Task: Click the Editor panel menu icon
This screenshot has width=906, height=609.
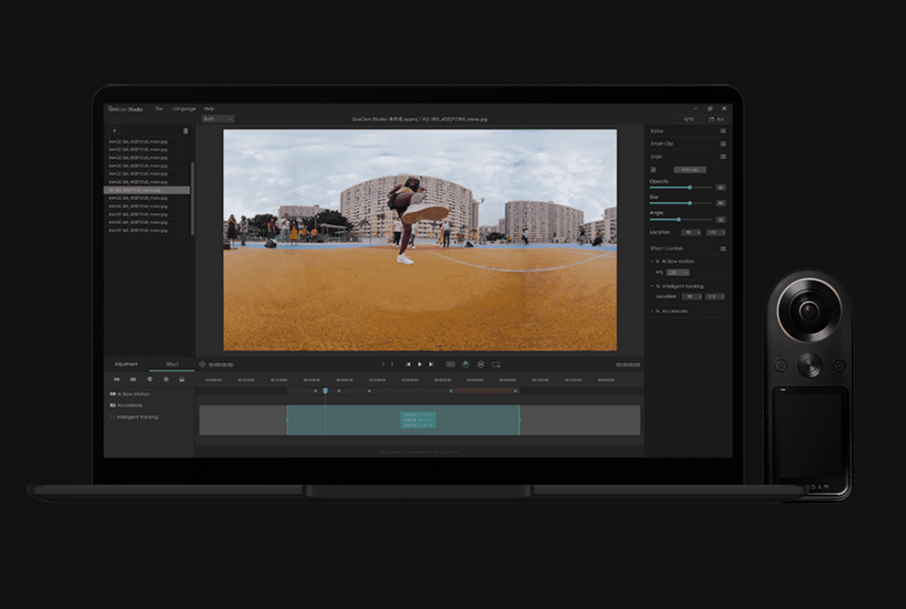Action: 723,131
